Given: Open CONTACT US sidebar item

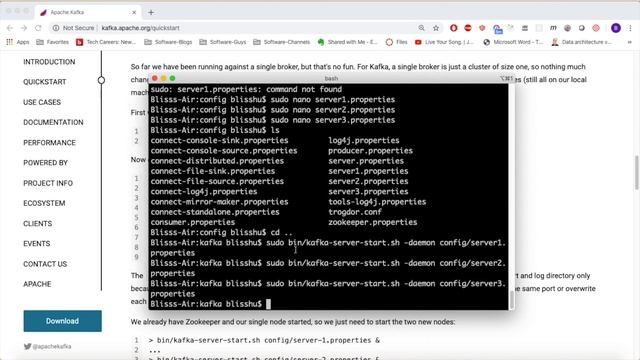Looking at the screenshot, I should 45,264.
